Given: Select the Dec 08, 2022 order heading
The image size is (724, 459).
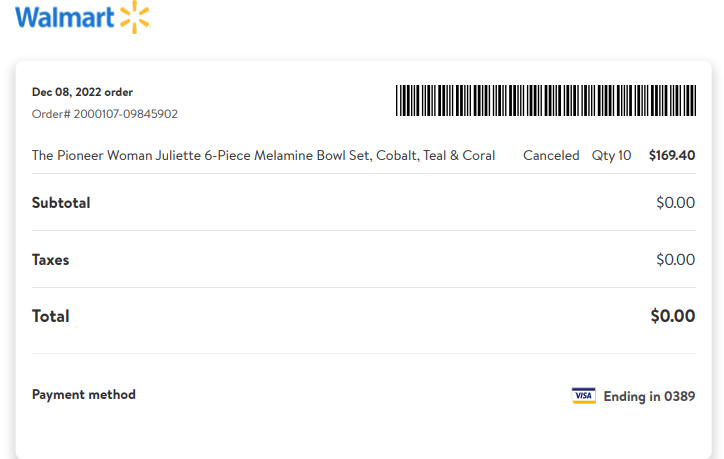Looking at the screenshot, I should (82, 92).
